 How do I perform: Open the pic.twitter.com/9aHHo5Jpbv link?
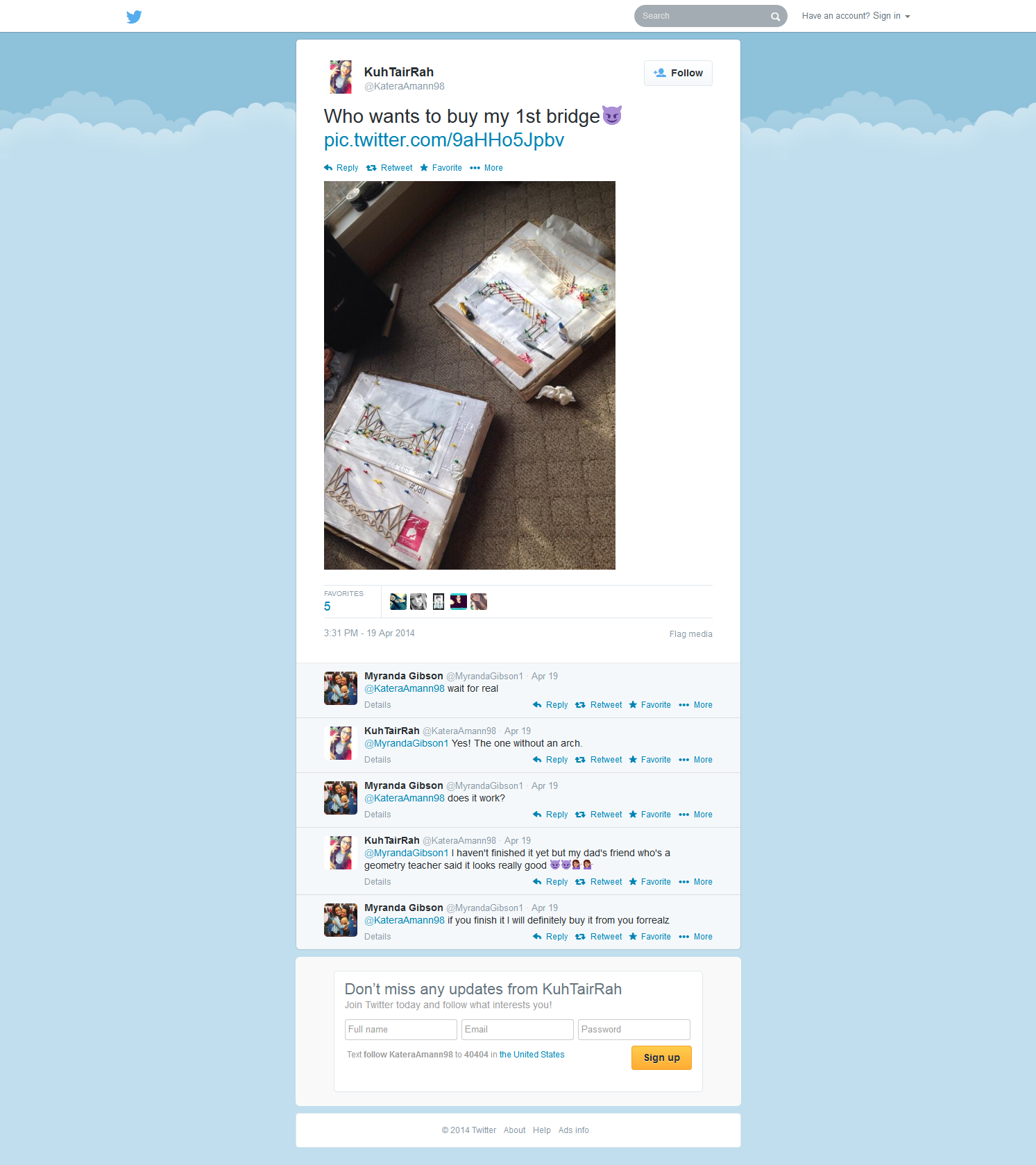point(444,140)
